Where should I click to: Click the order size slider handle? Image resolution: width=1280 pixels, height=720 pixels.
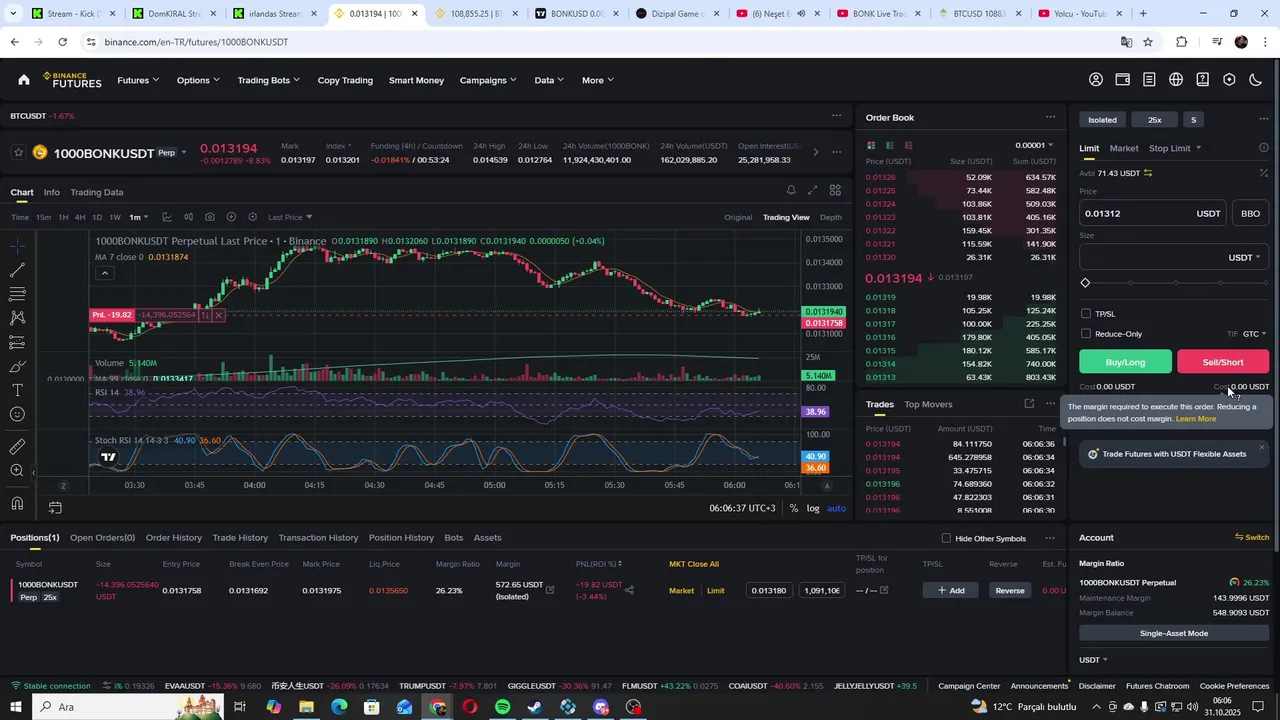1085,283
